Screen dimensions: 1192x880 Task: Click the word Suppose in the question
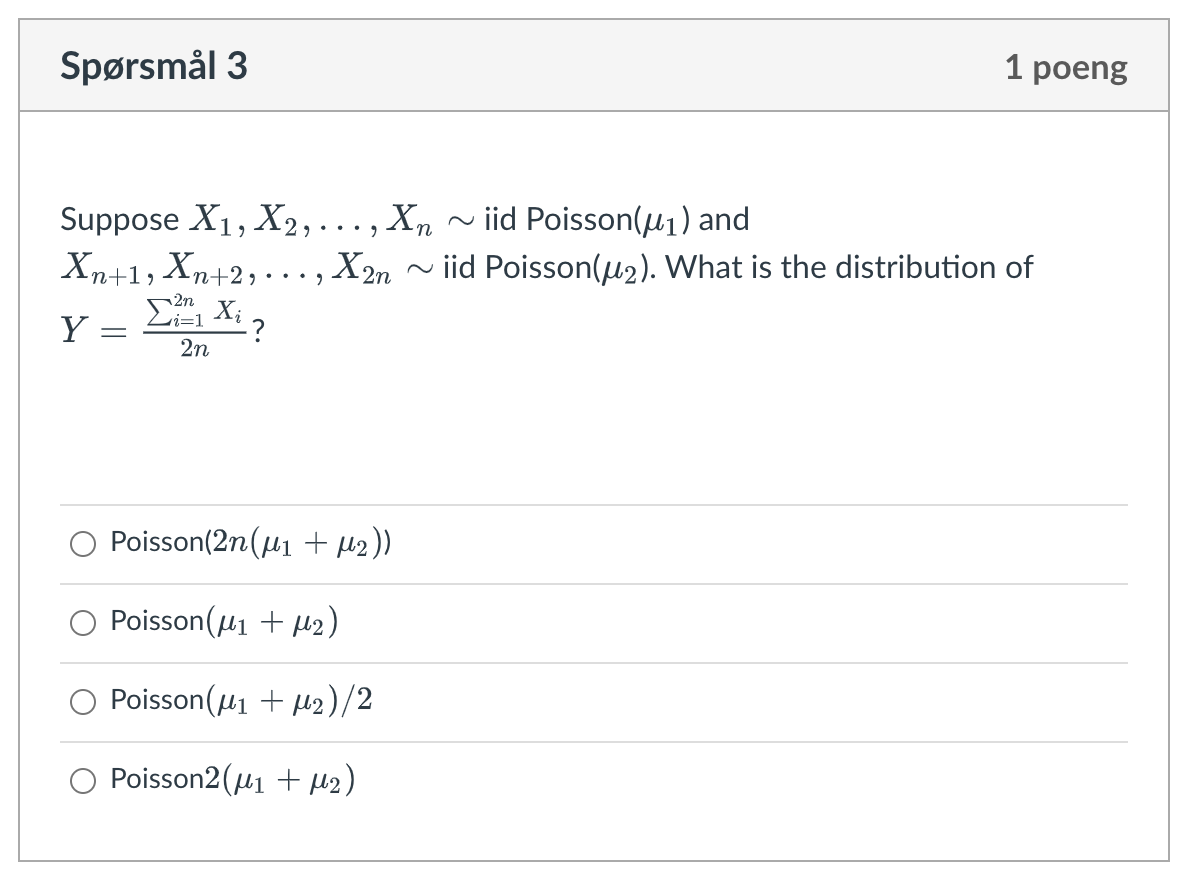pyautogui.click(x=119, y=220)
